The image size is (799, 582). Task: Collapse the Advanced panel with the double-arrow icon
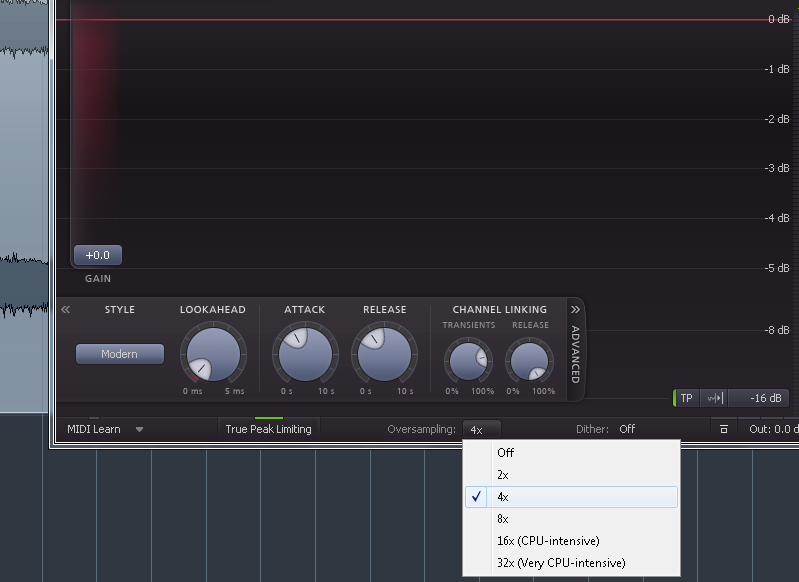coord(575,310)
